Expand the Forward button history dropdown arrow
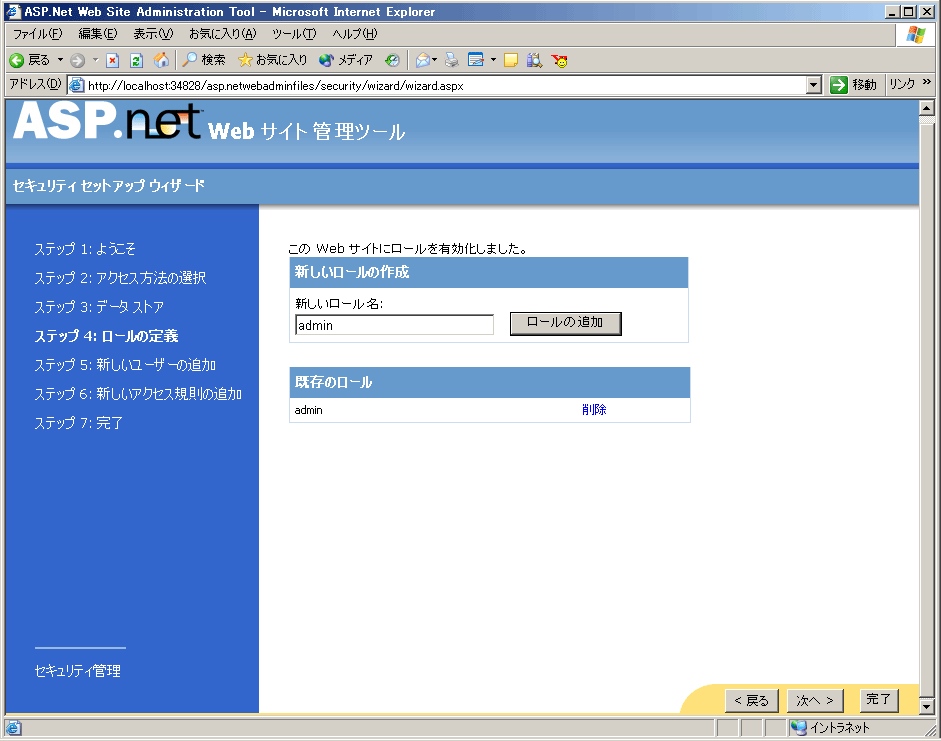The width and height of the screenshot is (941, 741). 95,60
